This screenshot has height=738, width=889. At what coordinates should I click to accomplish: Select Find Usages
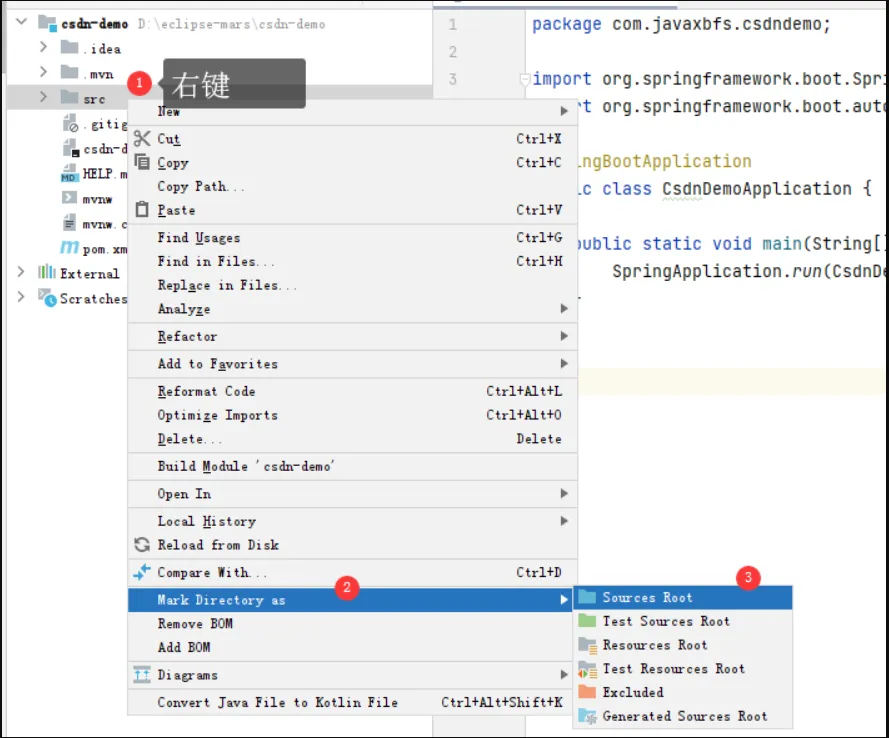pos(353,237)
